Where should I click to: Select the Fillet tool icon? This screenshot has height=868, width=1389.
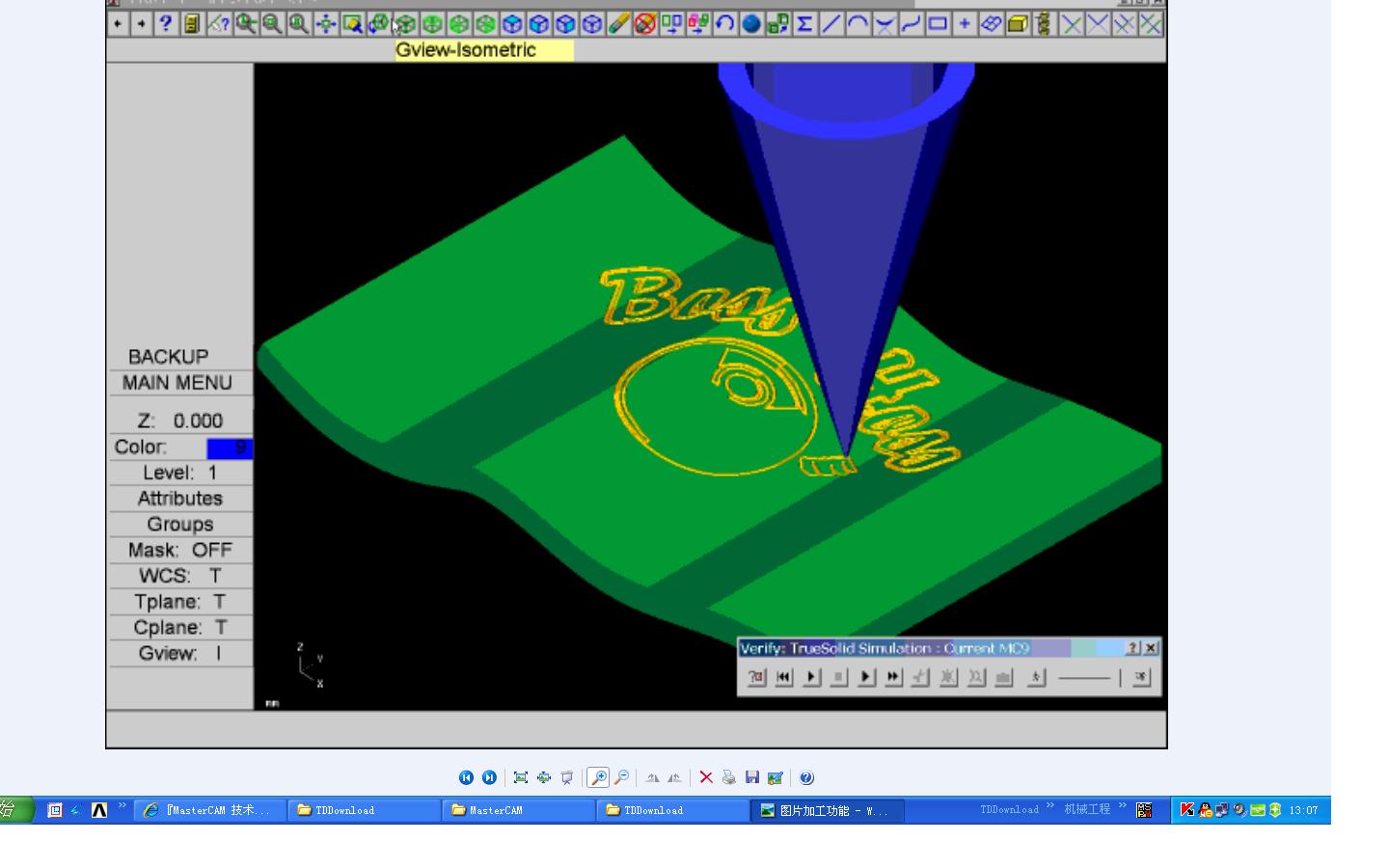point(885,24)
